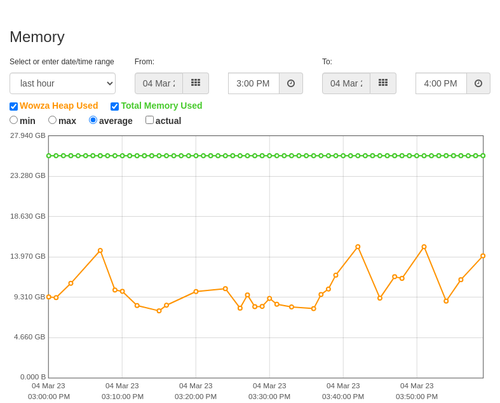Click the 4.660 GB axis label
500x403 pixels.
29,337
